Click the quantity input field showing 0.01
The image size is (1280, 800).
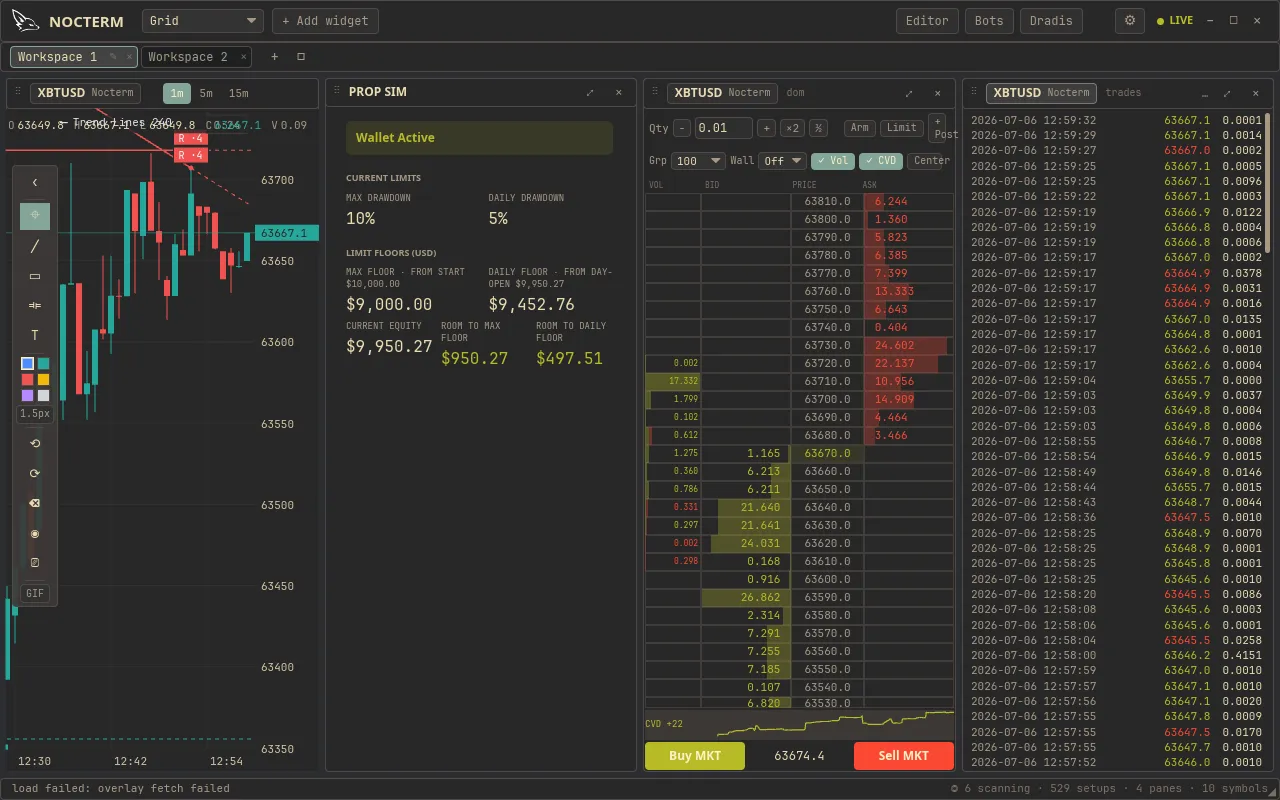click(724, 128)
